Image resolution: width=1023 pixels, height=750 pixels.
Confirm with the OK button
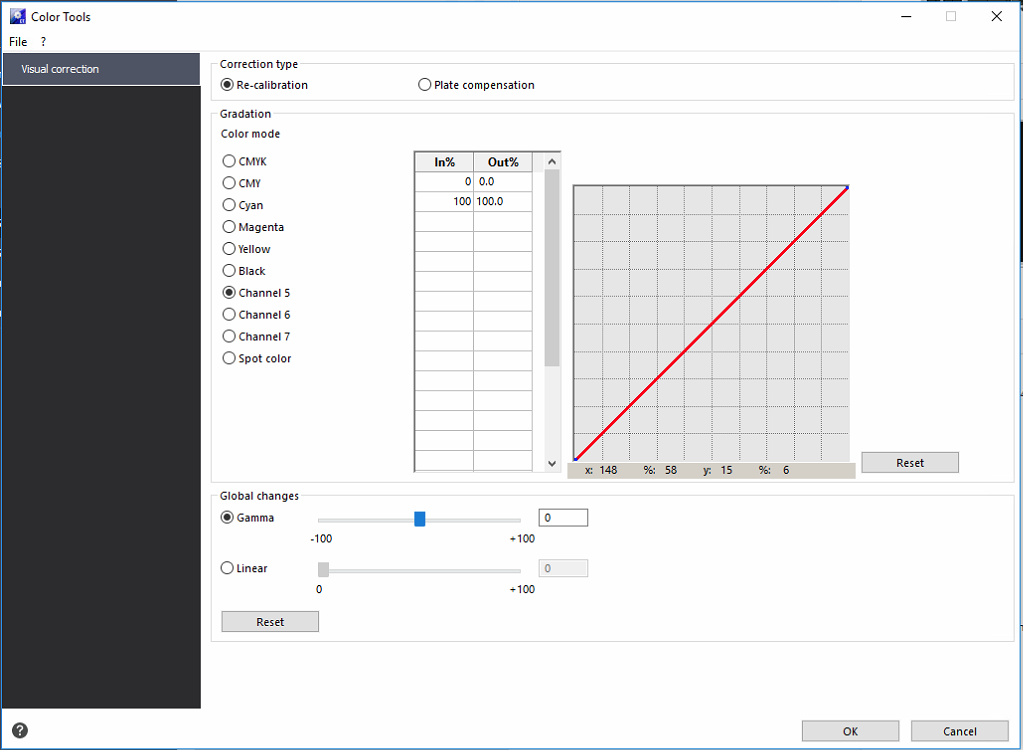pos(850,731)
